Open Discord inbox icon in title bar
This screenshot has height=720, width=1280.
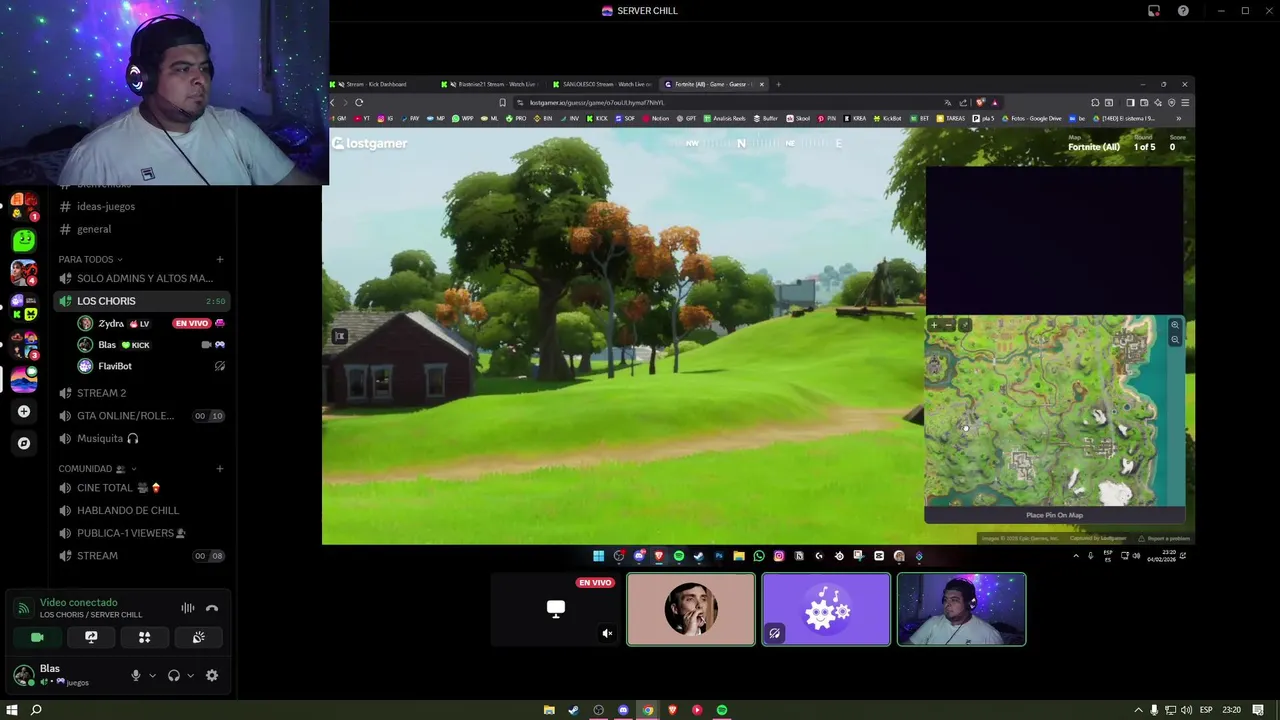1154,11
